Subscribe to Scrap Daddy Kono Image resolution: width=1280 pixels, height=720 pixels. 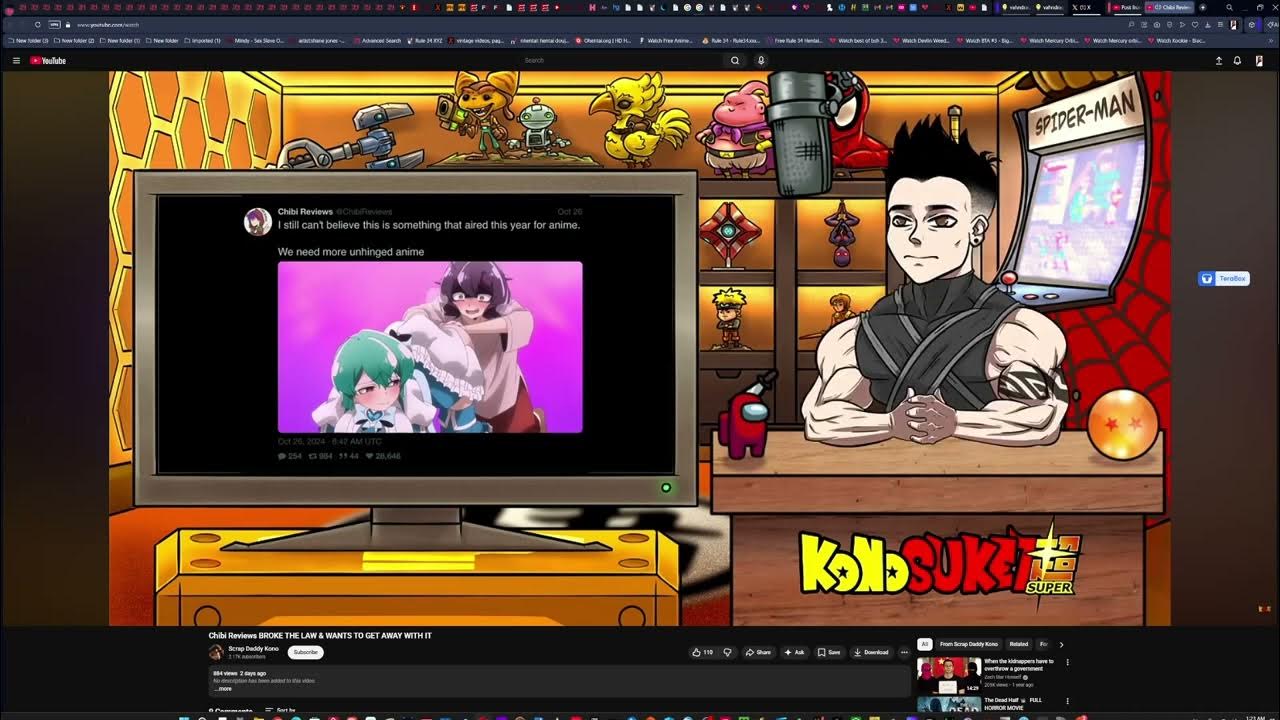(305, 652)
